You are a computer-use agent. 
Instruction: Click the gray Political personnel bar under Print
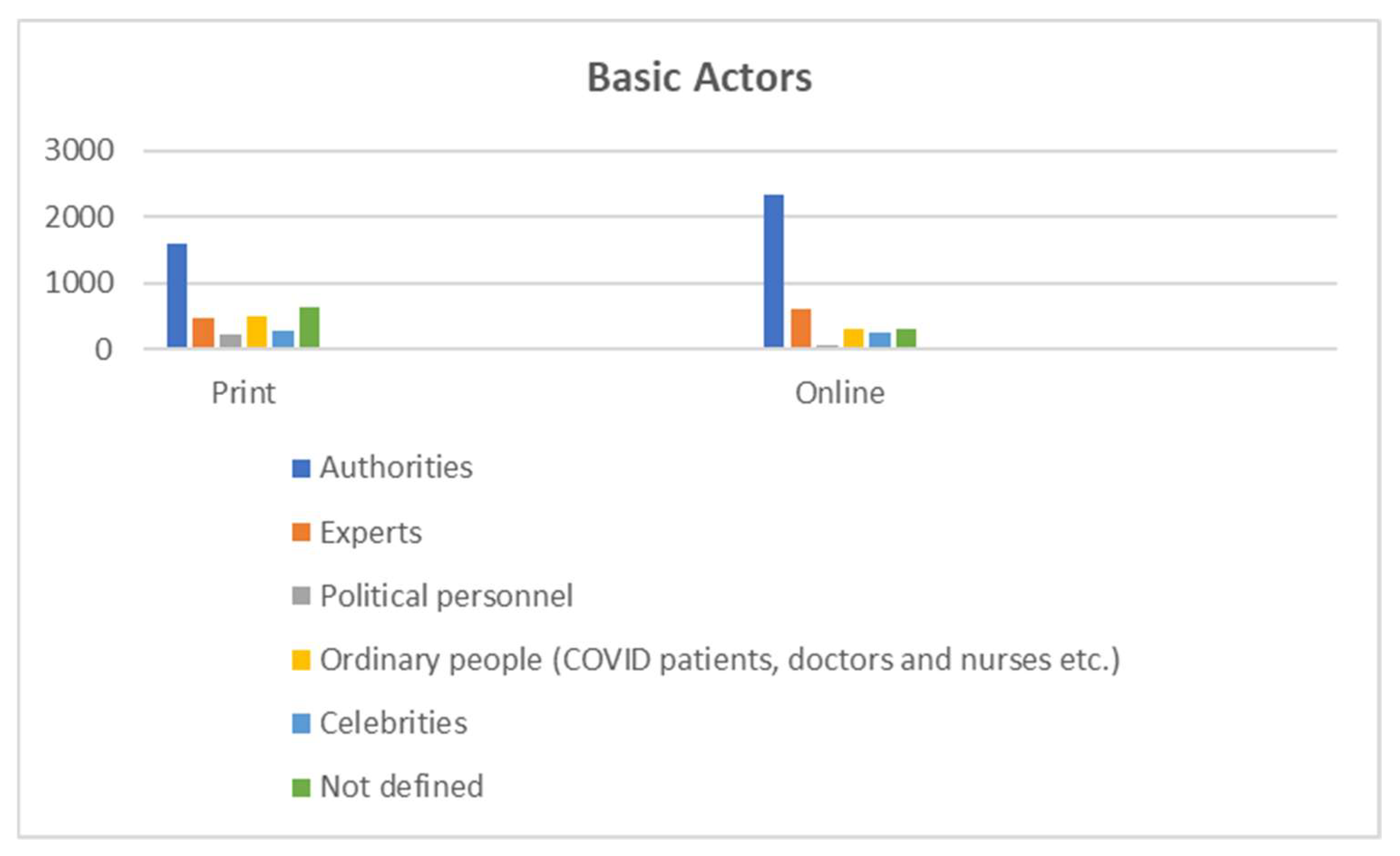230,340
